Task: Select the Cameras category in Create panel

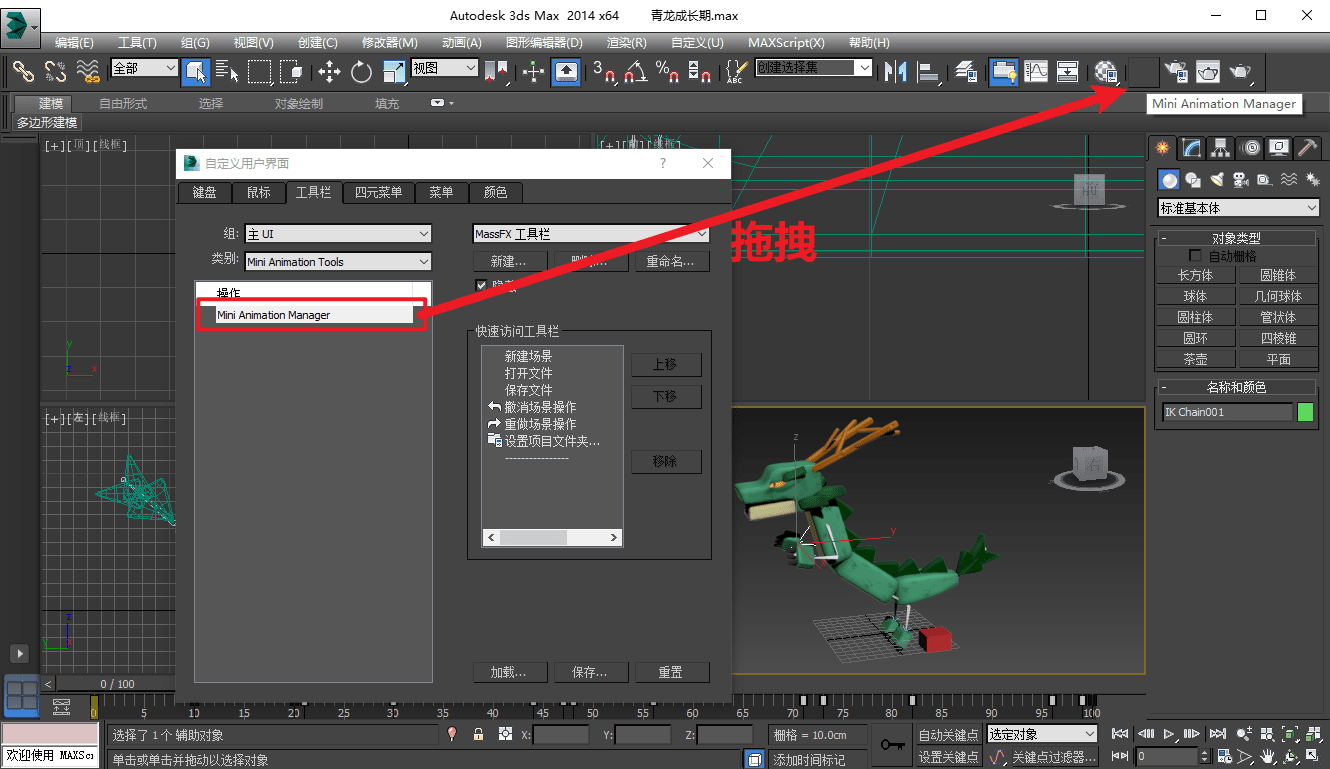Action: pos(1241,180)
